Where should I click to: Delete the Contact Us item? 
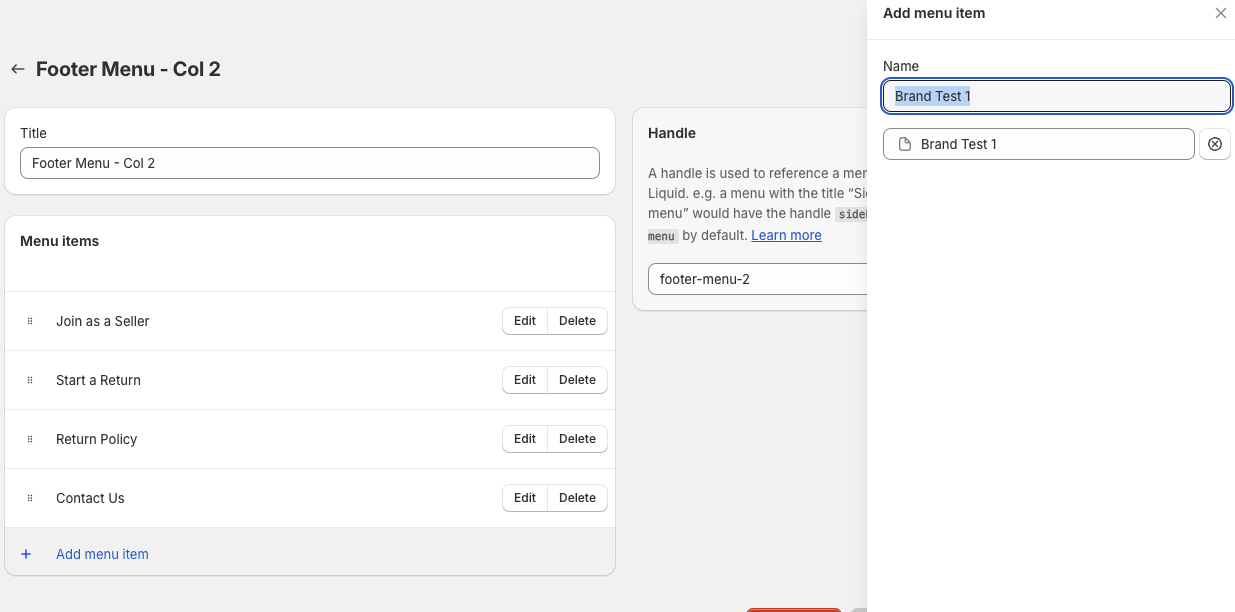(x=577, y=498)
